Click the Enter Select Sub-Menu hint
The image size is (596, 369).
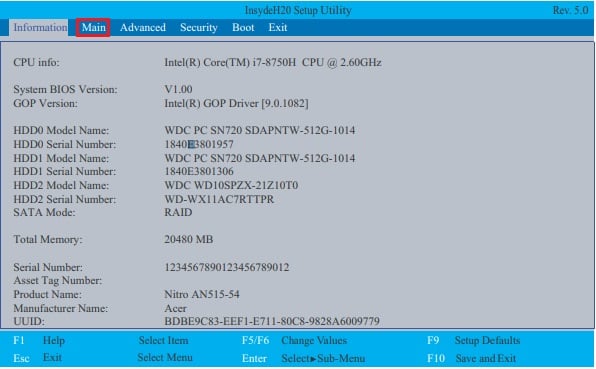point(303,358)
